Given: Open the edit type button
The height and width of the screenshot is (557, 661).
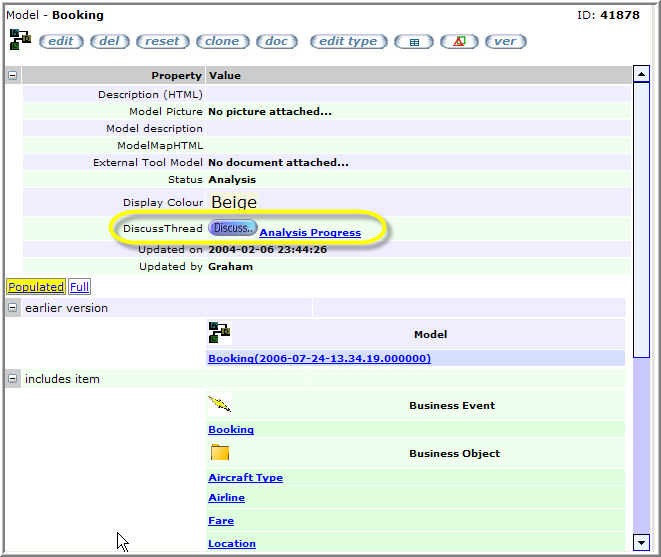Looking at the screenshot, I should [x=348, y=42].
